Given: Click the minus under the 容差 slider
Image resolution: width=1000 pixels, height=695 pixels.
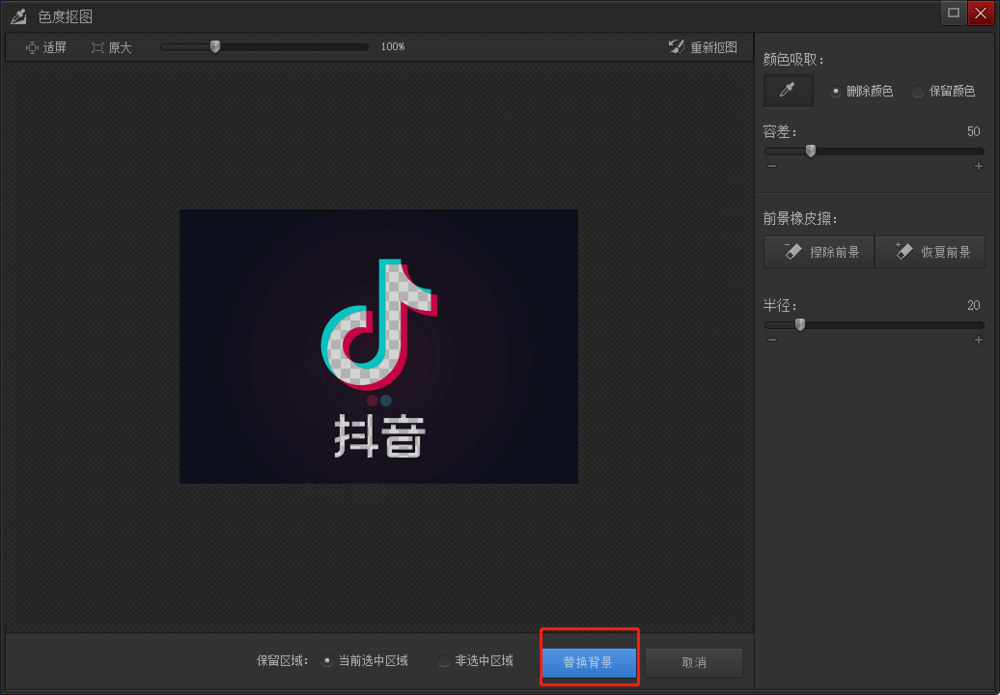Looking at the screenshot, I should [772, 166].
